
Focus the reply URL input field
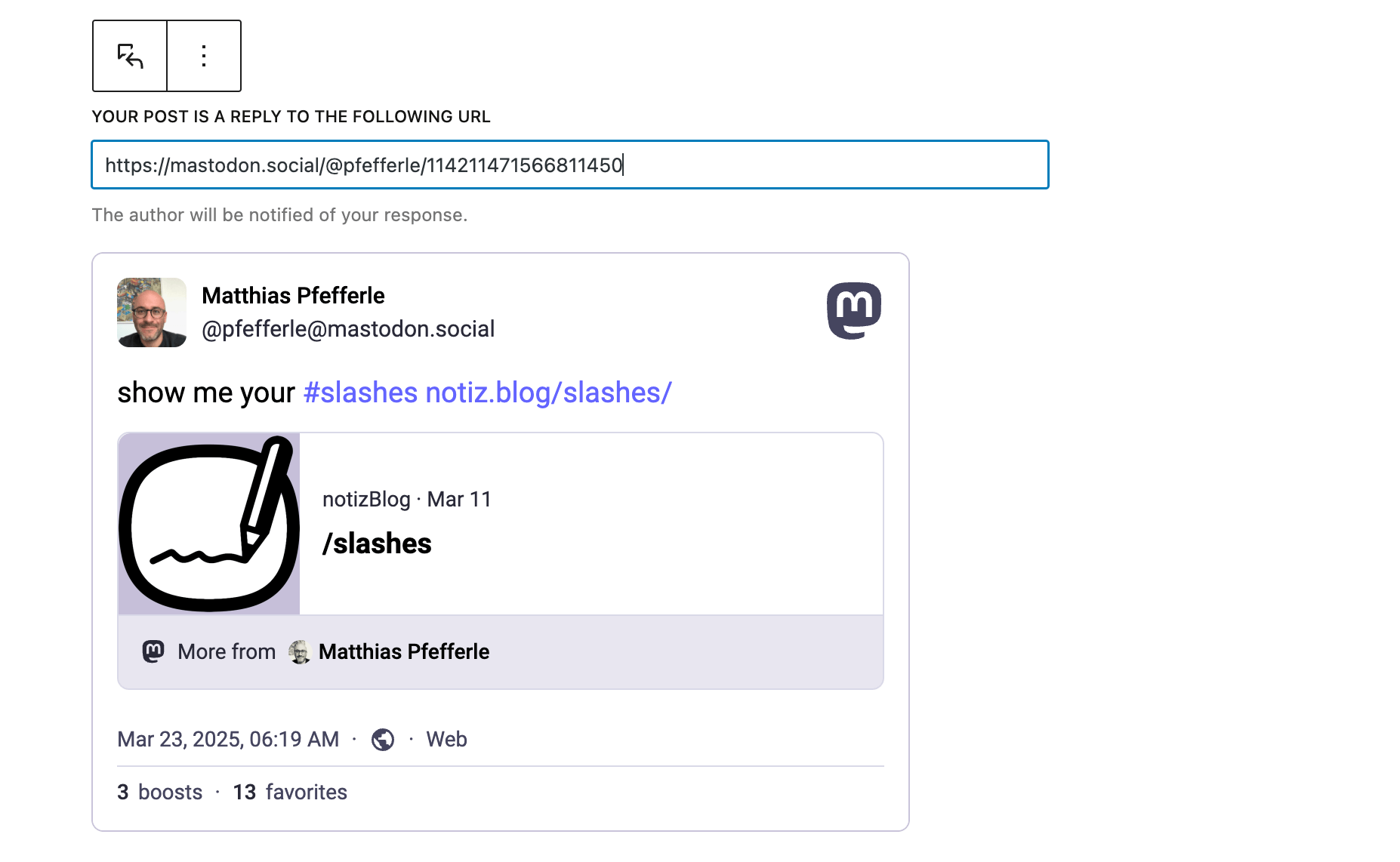570,165
